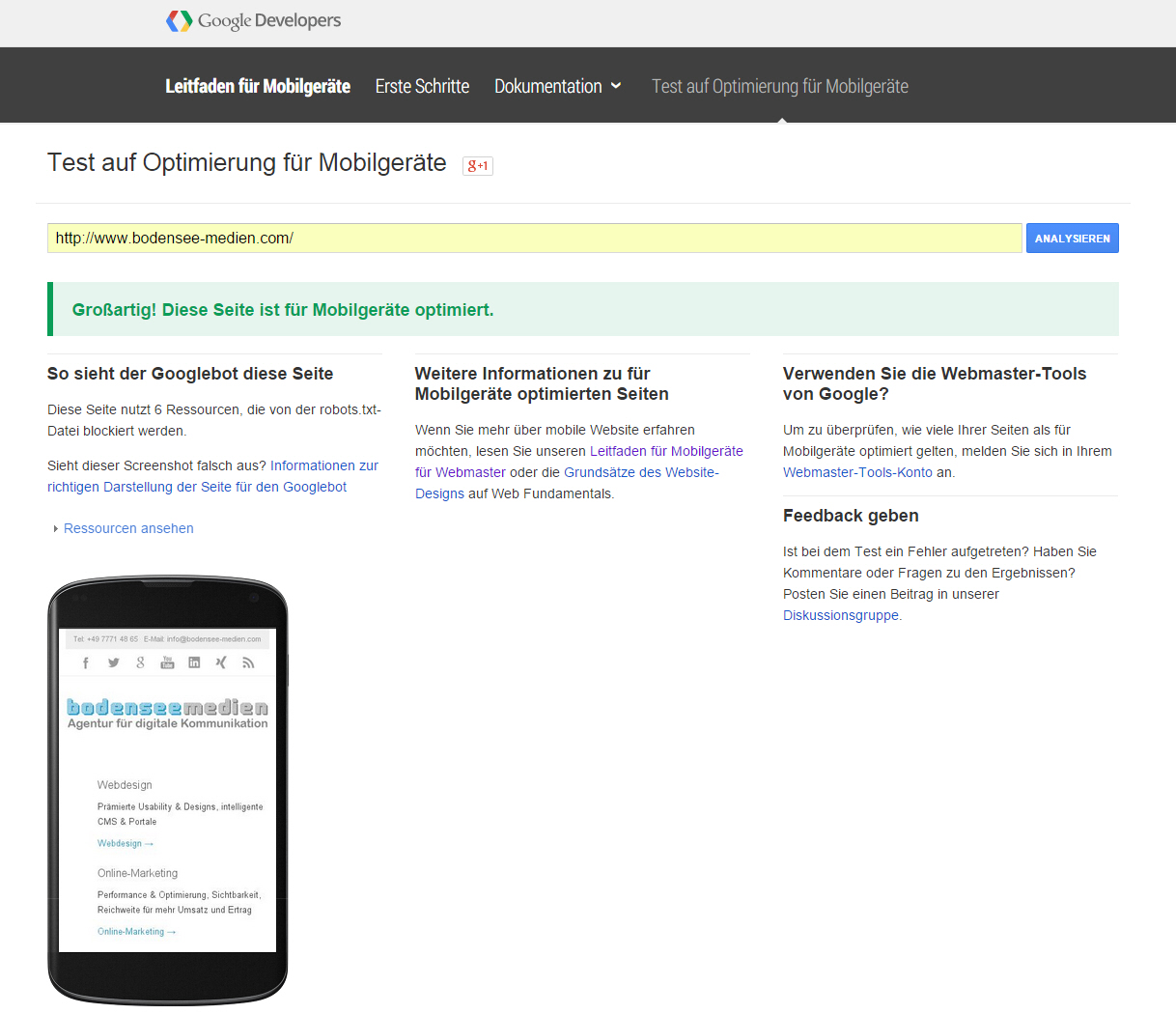Click the URL input field

(x=534, y=239)
